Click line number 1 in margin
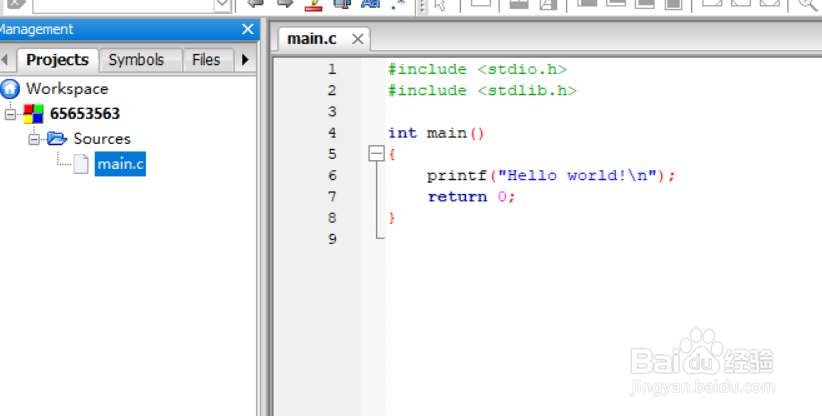 [x=332, y=69]
